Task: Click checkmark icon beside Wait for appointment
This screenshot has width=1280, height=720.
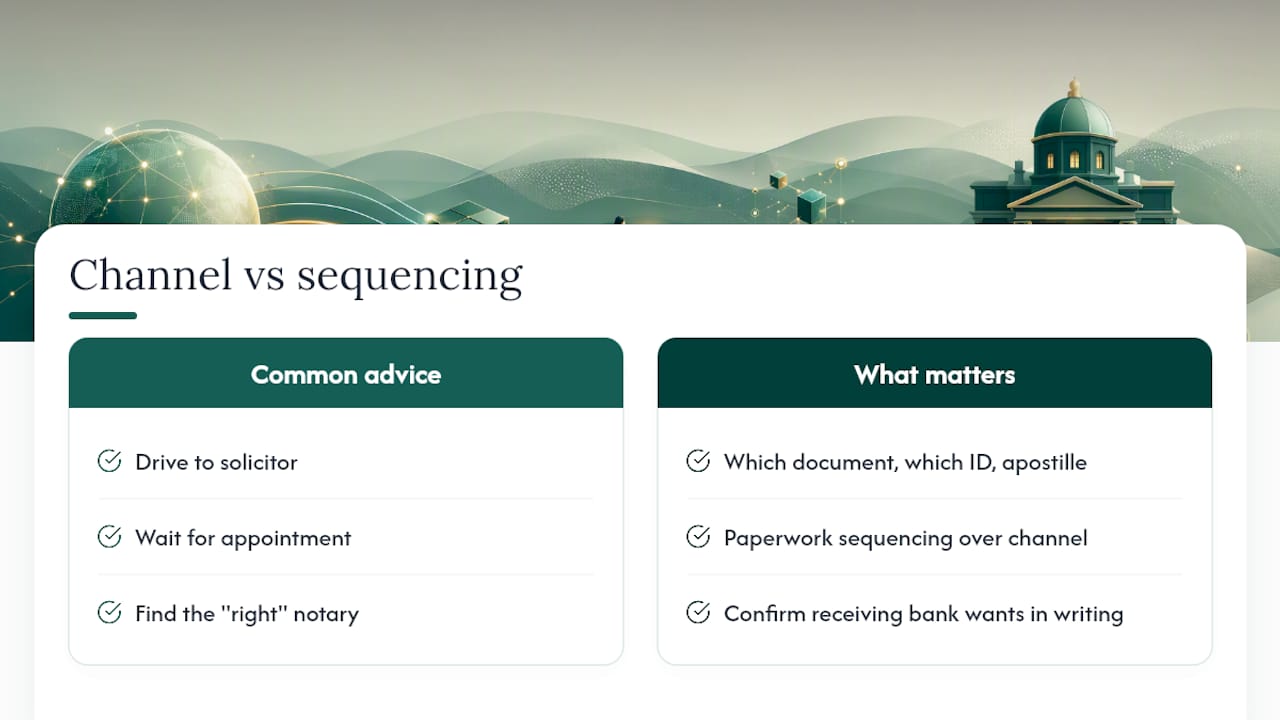Action: click(109, 537)
